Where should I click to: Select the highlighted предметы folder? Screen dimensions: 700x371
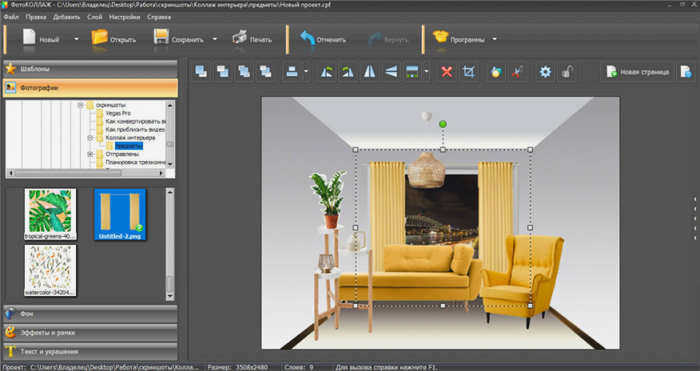(129, 146)
